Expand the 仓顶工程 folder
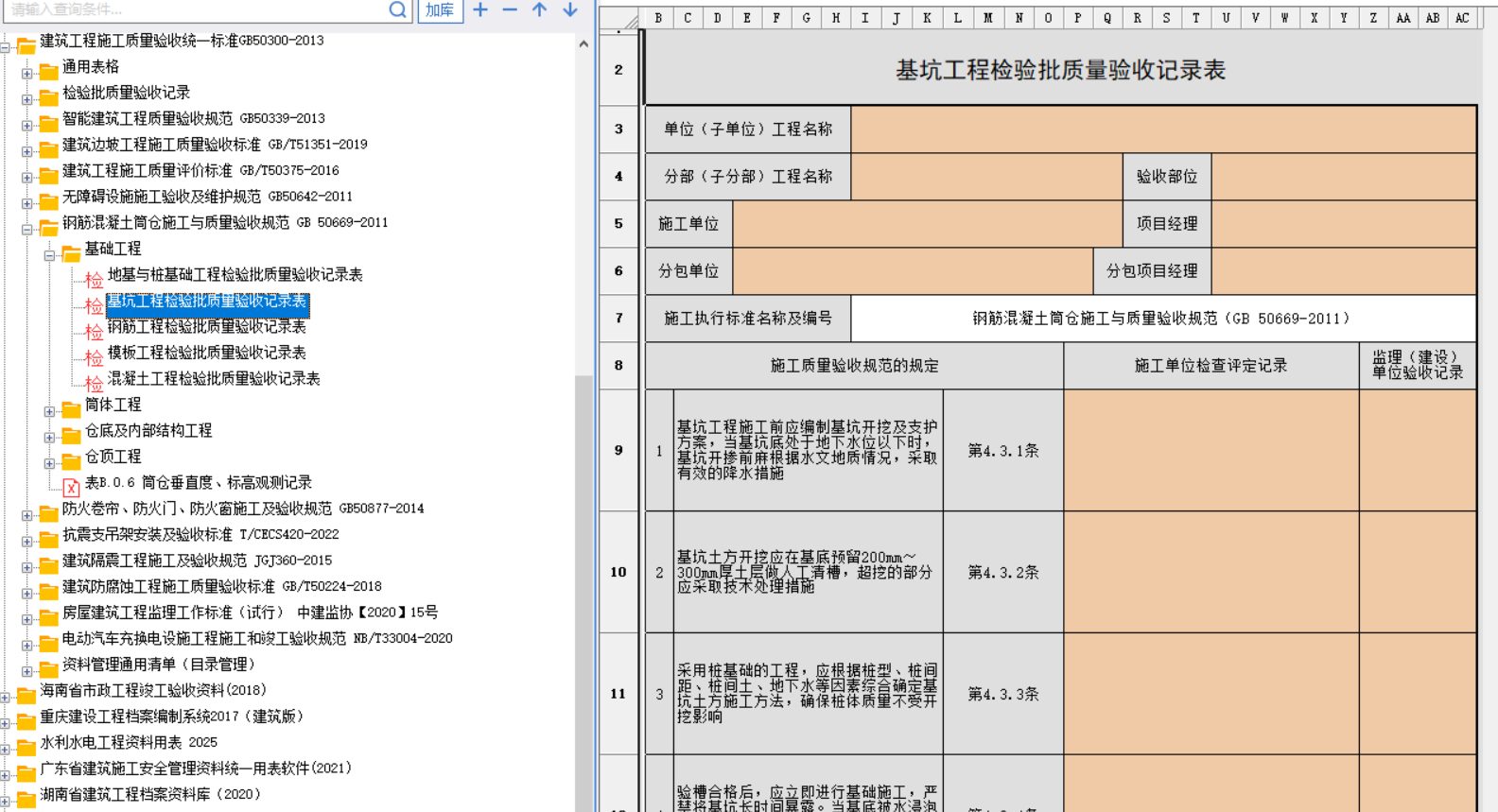 coord(49,463)
